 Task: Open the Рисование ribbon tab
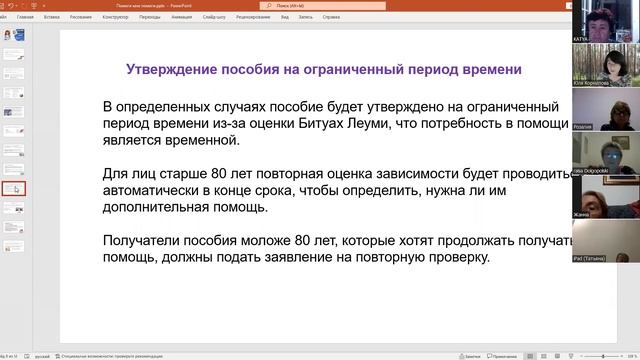point(80,17)
